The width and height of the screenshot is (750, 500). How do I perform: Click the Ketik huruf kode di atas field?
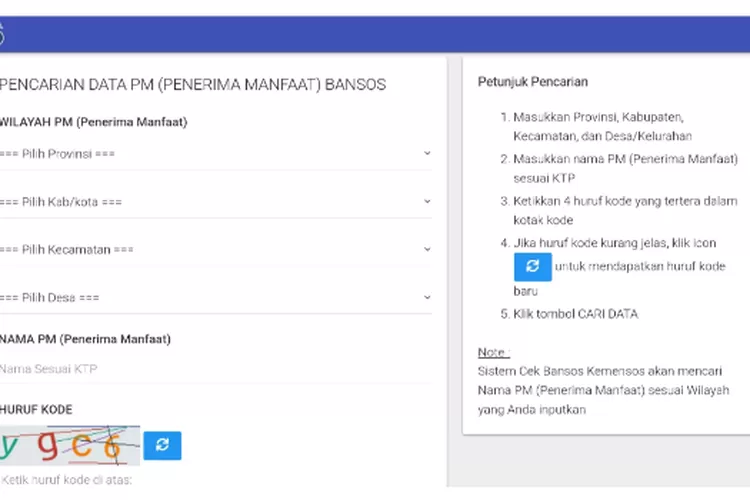pos(67,480)
